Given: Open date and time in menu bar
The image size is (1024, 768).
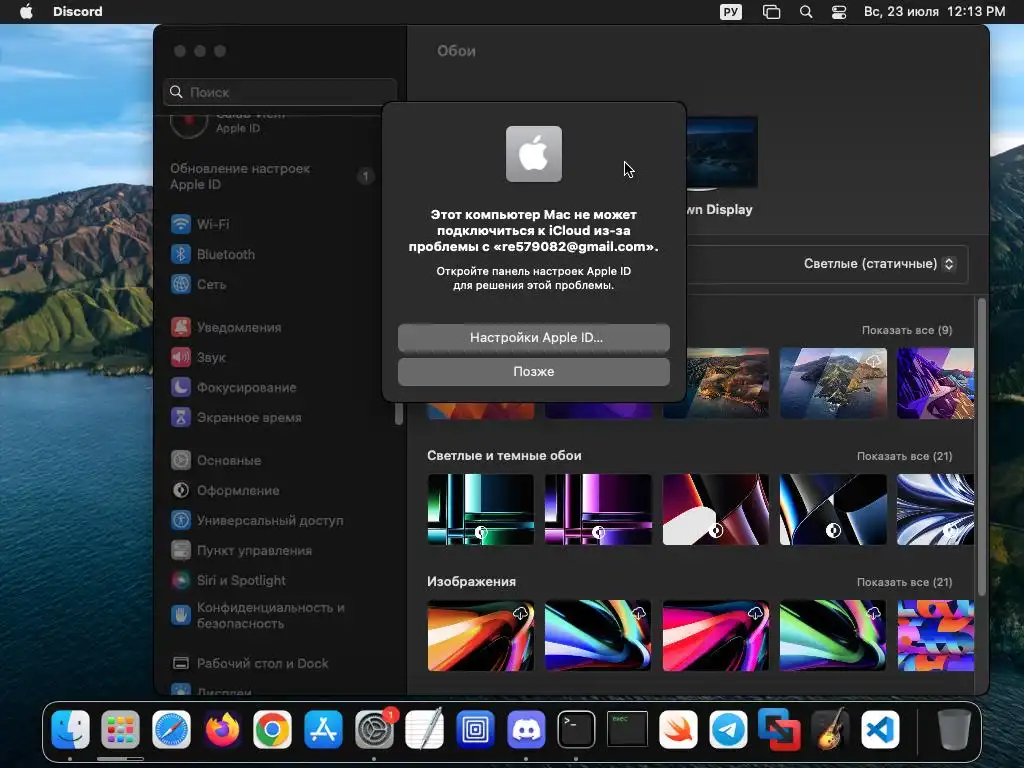Looking at the screenshot, I should [935, 12].
